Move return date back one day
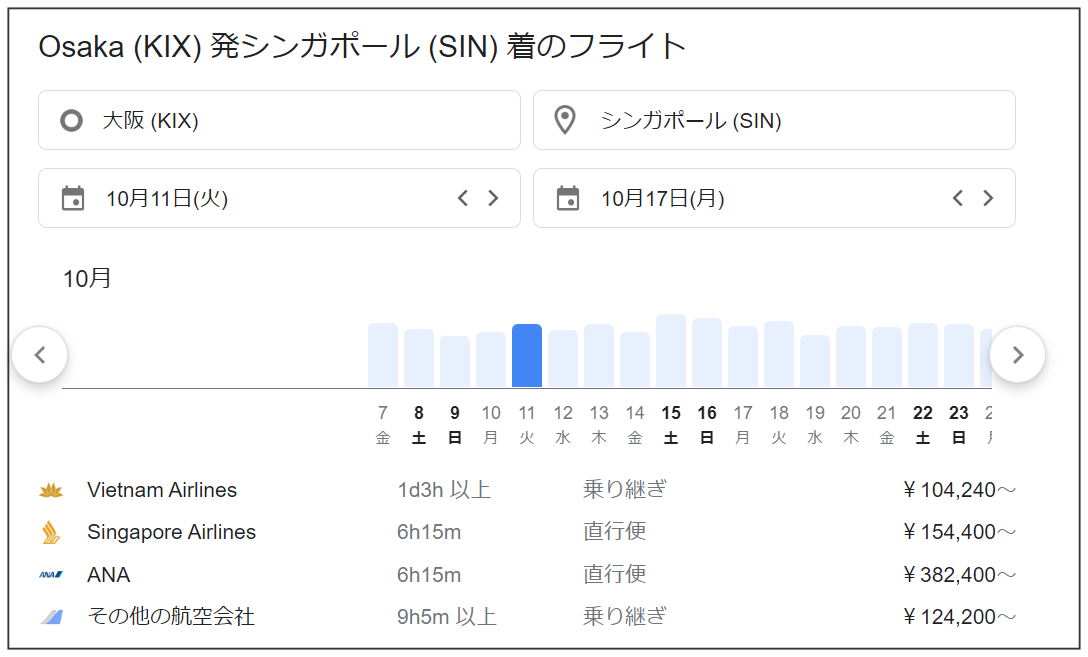 [x=957, y=198]
